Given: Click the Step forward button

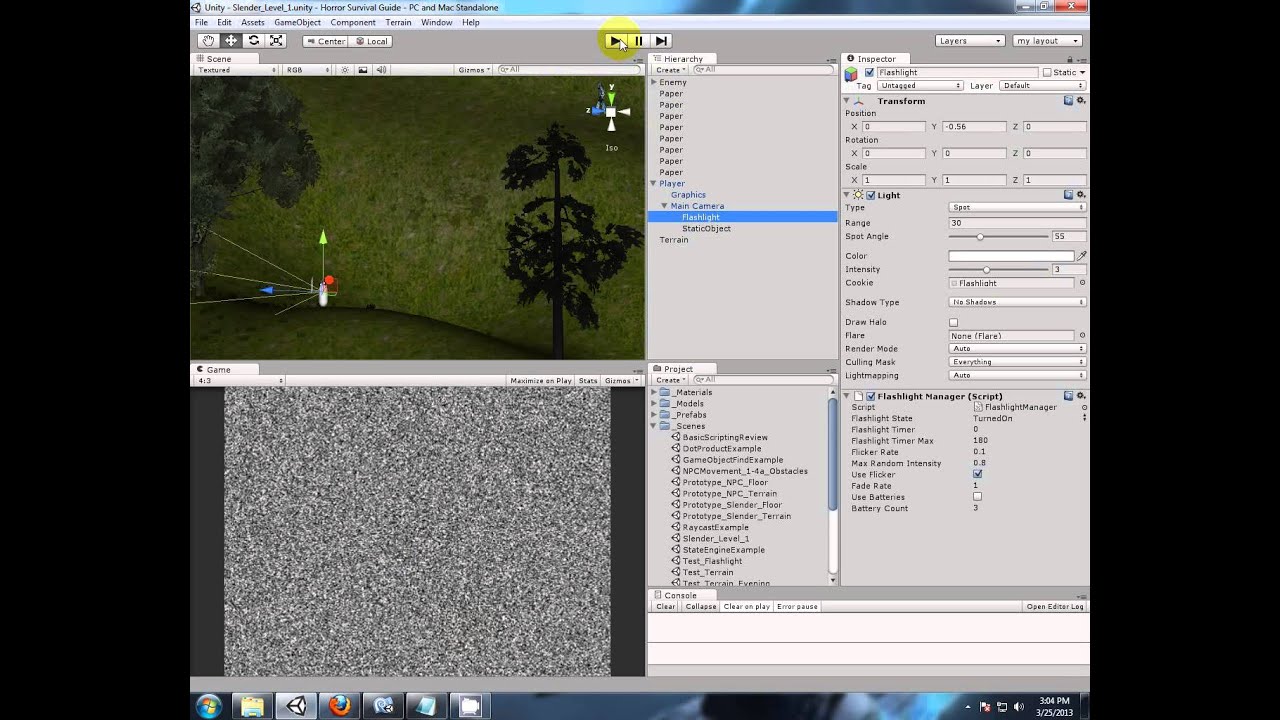Looking at the screenshot, I should tap(661, 41).
